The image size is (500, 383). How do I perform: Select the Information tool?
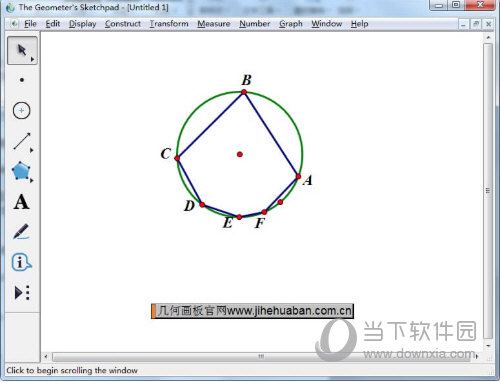[x=21, y=262]
